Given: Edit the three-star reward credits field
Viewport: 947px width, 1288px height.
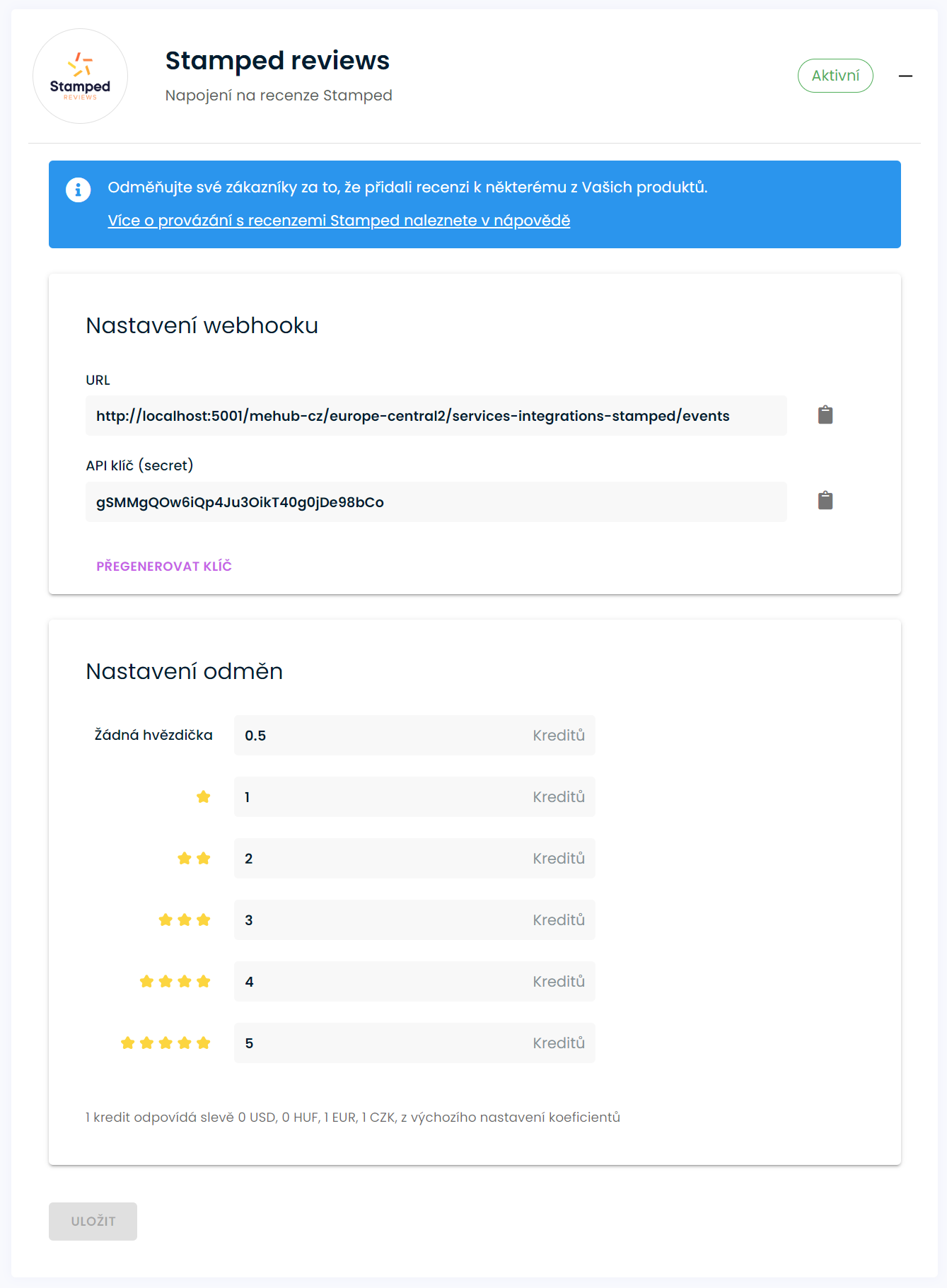Looking at the screenshot, I should point(382,920).
